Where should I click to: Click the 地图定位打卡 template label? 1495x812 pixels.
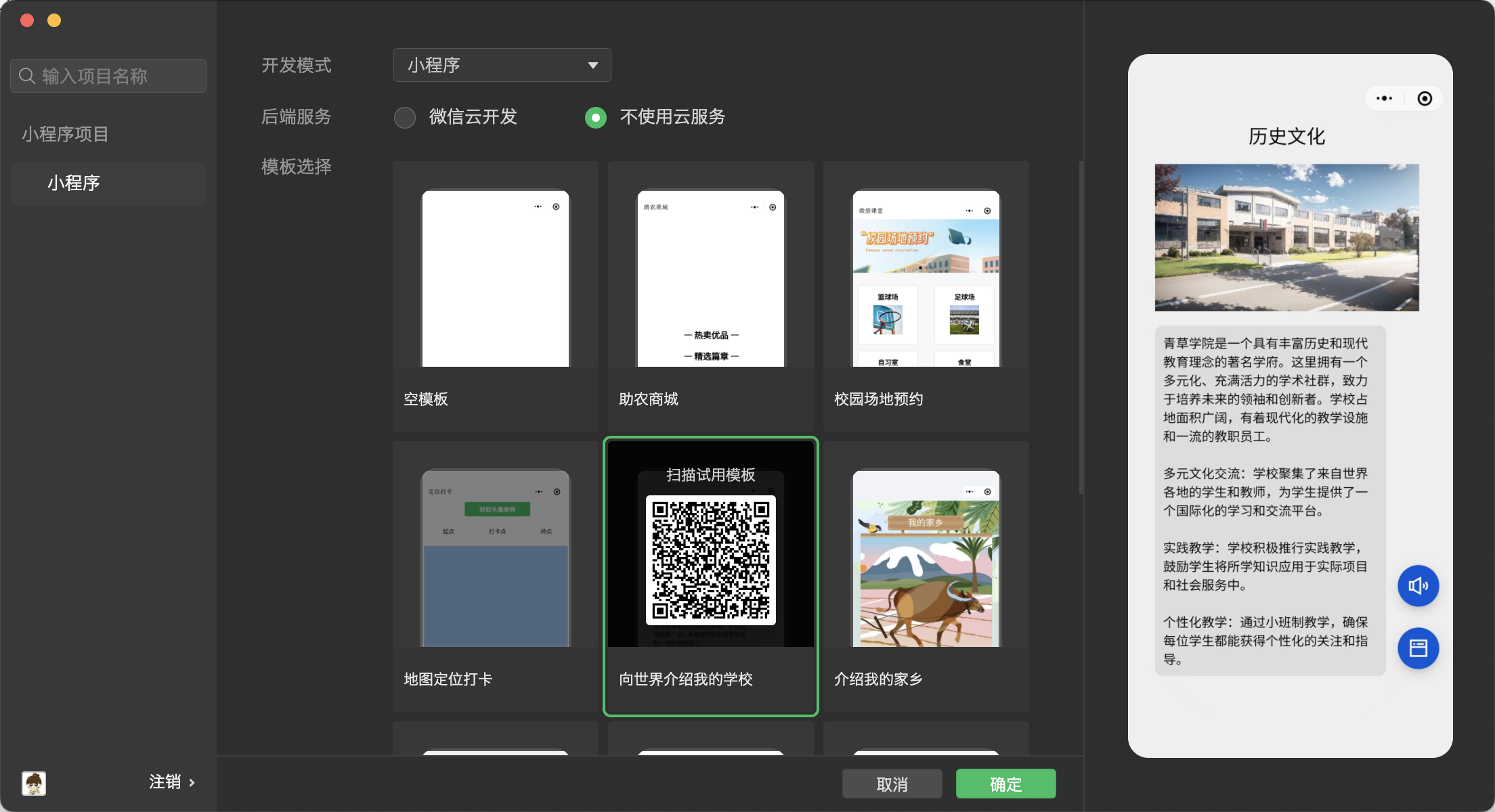448,679
